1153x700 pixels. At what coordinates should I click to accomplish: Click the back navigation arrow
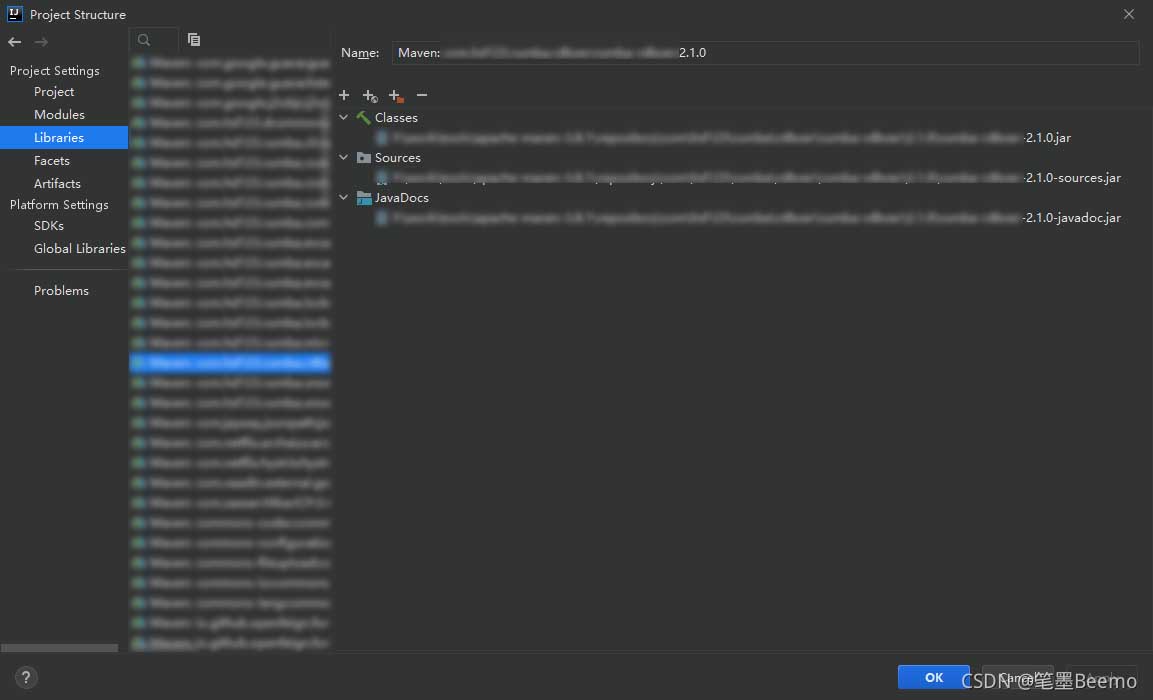pyautogui.click(x=15, y=42)
